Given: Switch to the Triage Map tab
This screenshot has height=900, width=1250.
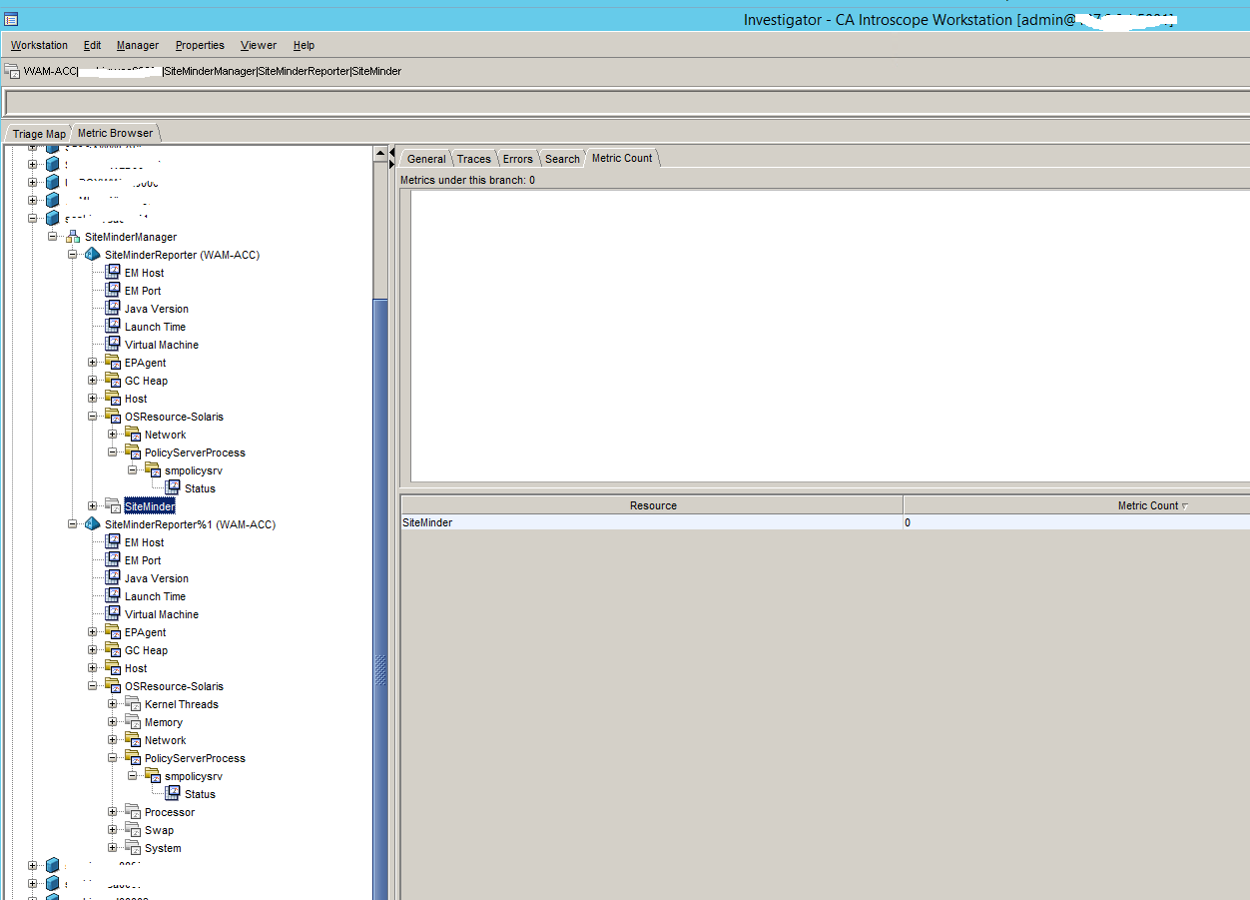Looking at the screenshot, I should [38, 133].
